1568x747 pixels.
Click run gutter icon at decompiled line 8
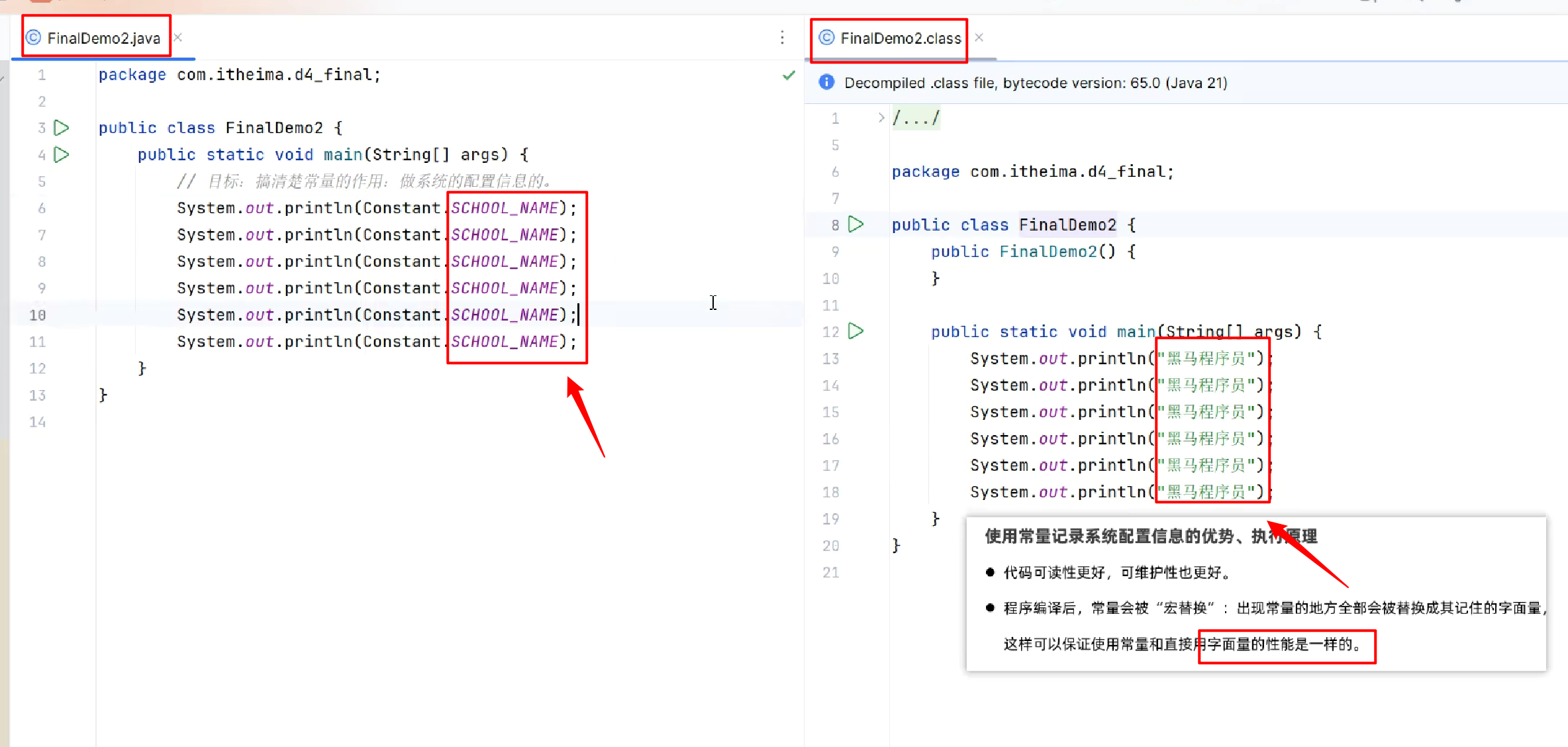856,224
